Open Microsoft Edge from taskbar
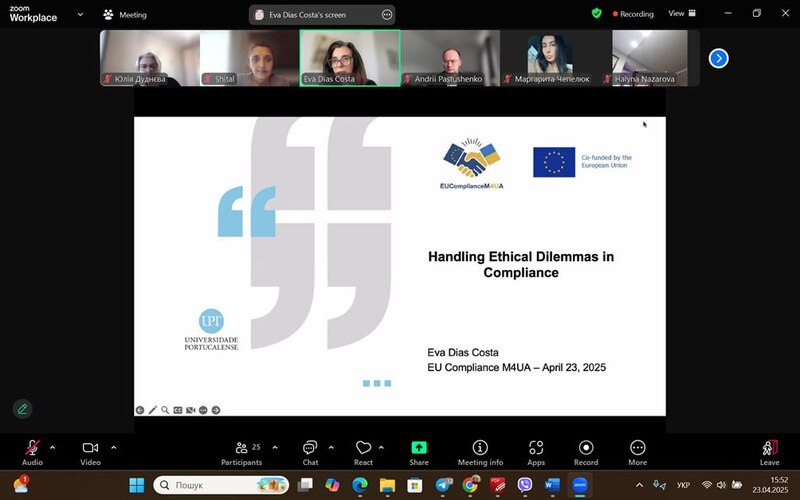This screenshot has height=500, width=800. tap(360, 485)
